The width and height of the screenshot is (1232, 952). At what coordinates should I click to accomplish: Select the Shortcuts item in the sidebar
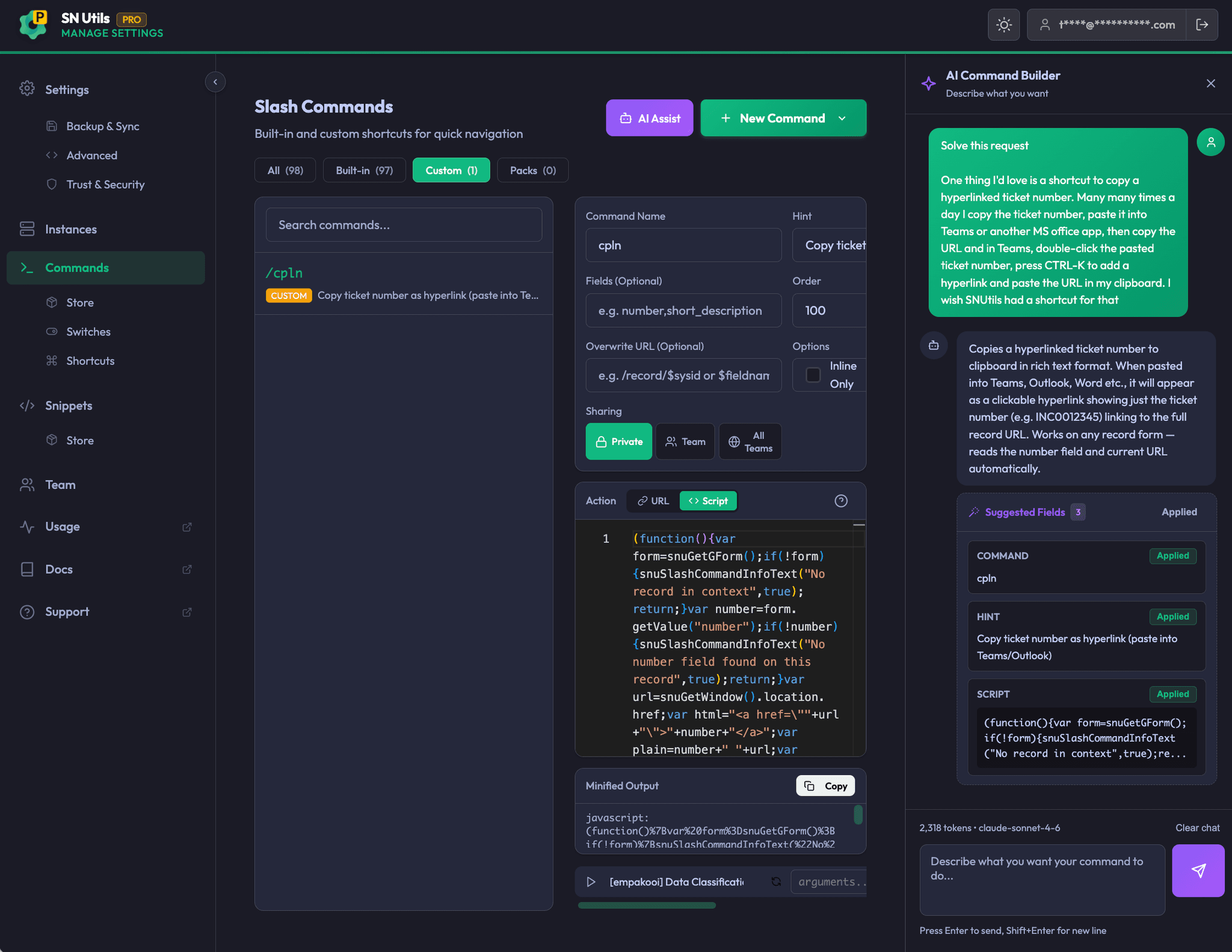click(90, 360)
